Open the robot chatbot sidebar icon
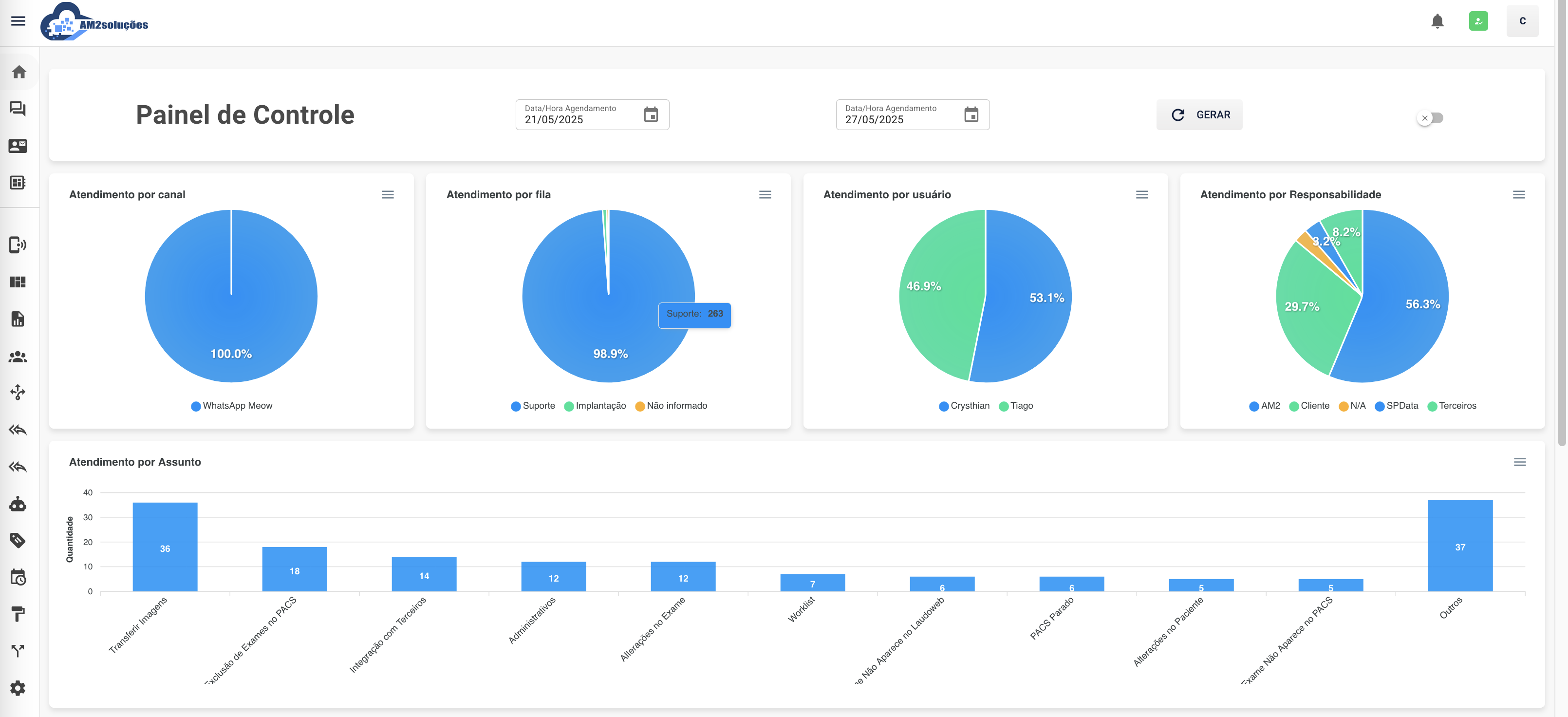Screen dimensions: 1568x717 pos(18,504)
